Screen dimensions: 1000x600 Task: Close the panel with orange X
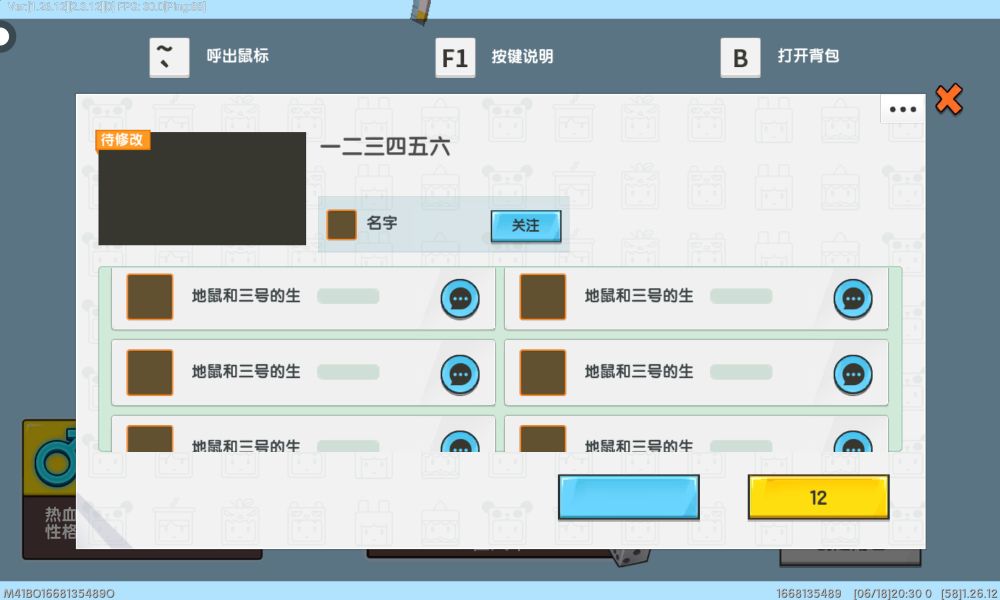tap(948, 99)
